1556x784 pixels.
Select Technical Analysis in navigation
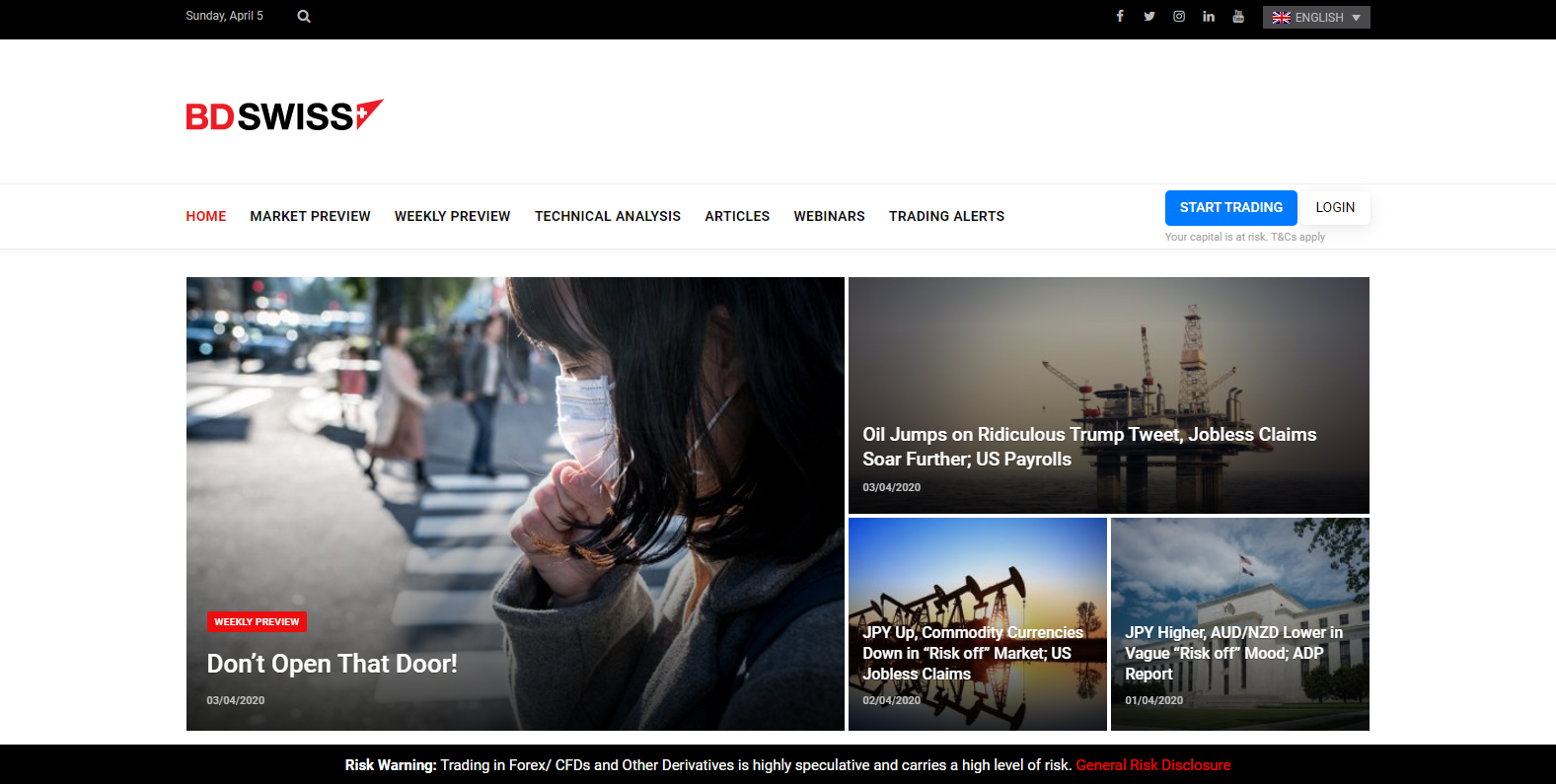click(x=608, y=216)
